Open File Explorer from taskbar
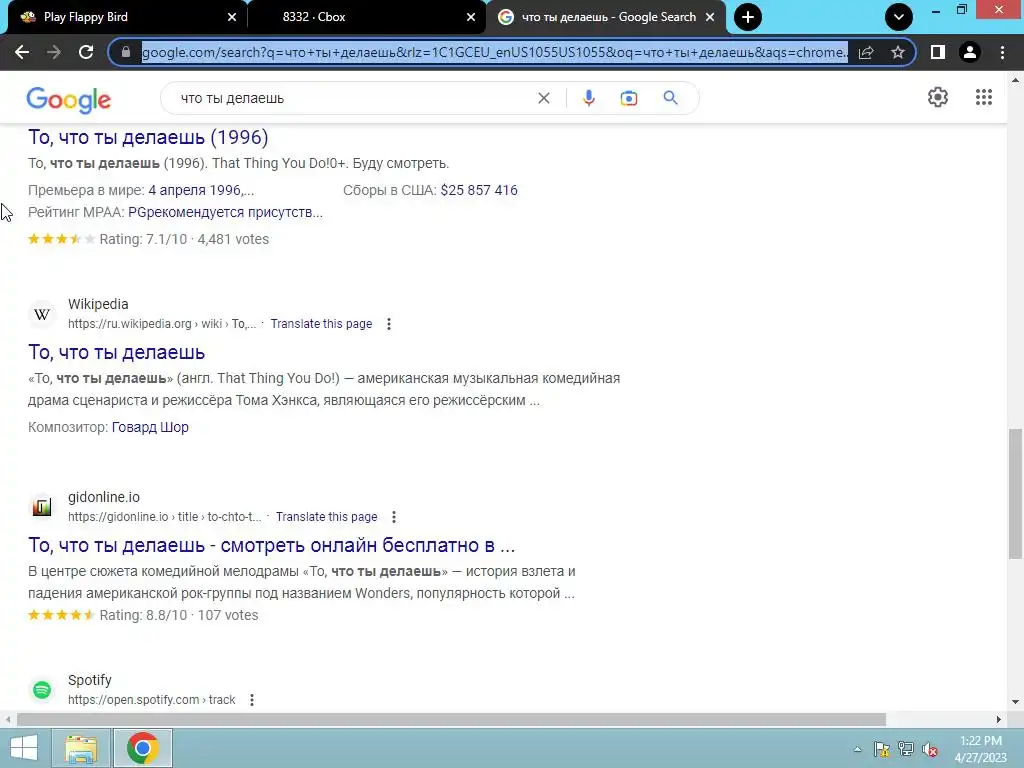The height and width of the screenshot is (768, 1024). pos(82,748)
